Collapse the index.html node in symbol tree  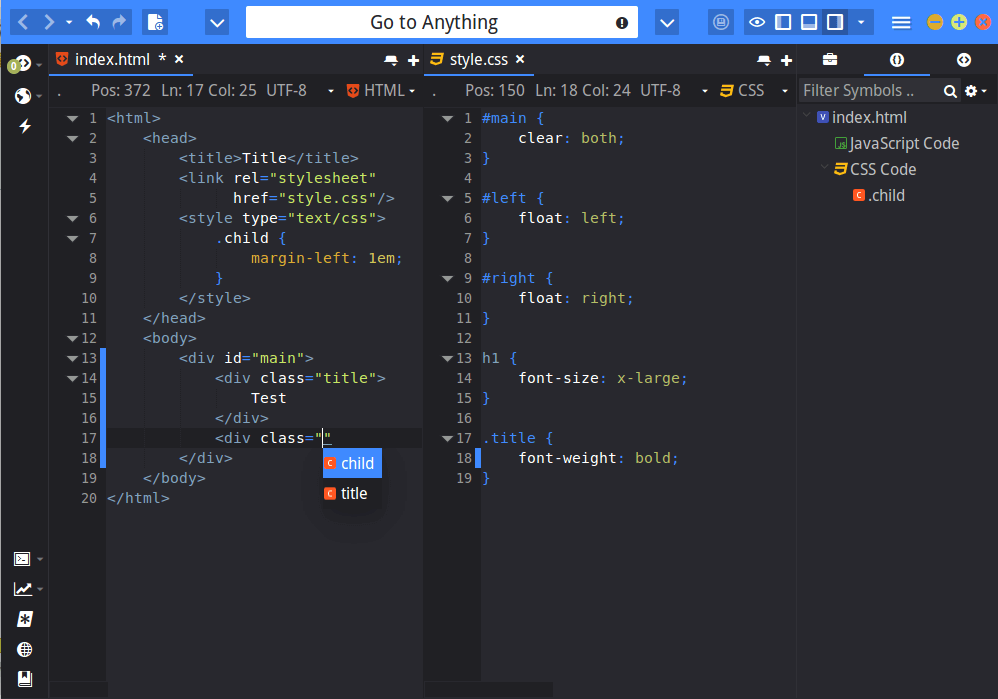tap(806, 116)
